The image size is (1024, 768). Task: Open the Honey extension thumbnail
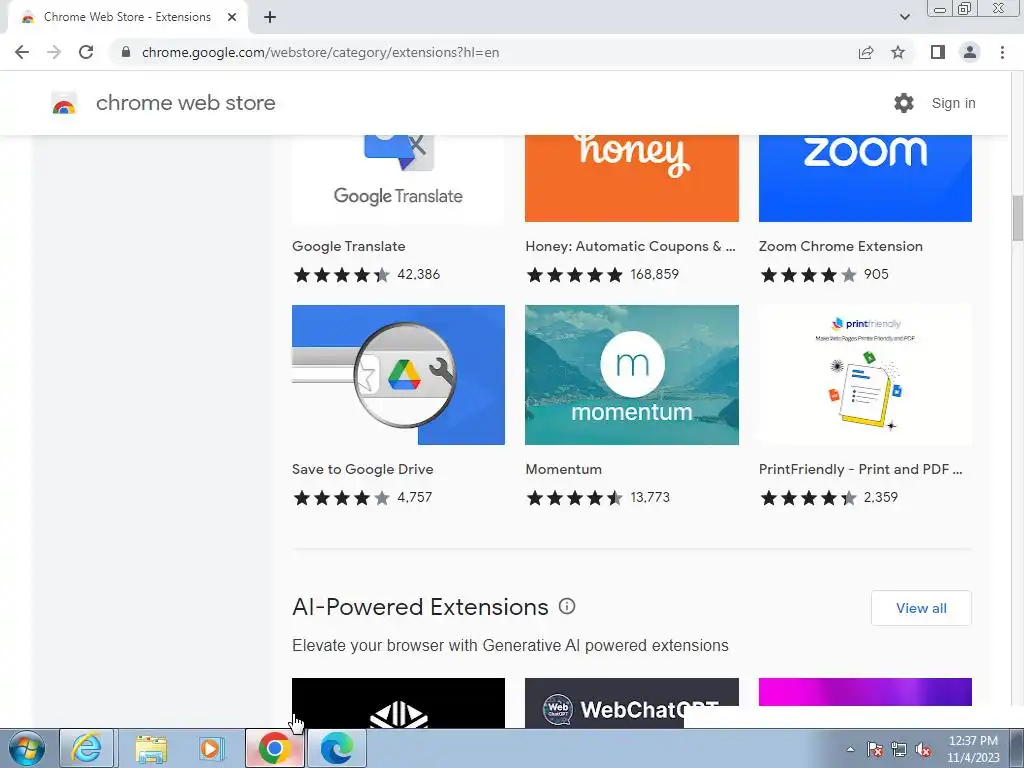point(632,178)
